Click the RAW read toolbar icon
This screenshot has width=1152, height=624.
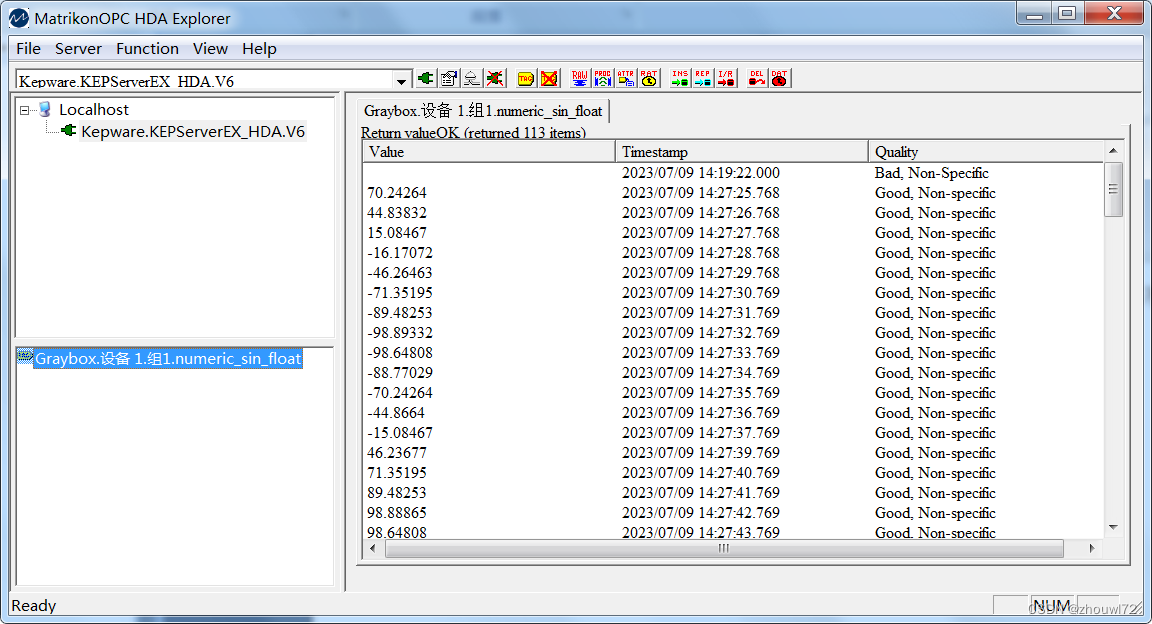point(580,79)
